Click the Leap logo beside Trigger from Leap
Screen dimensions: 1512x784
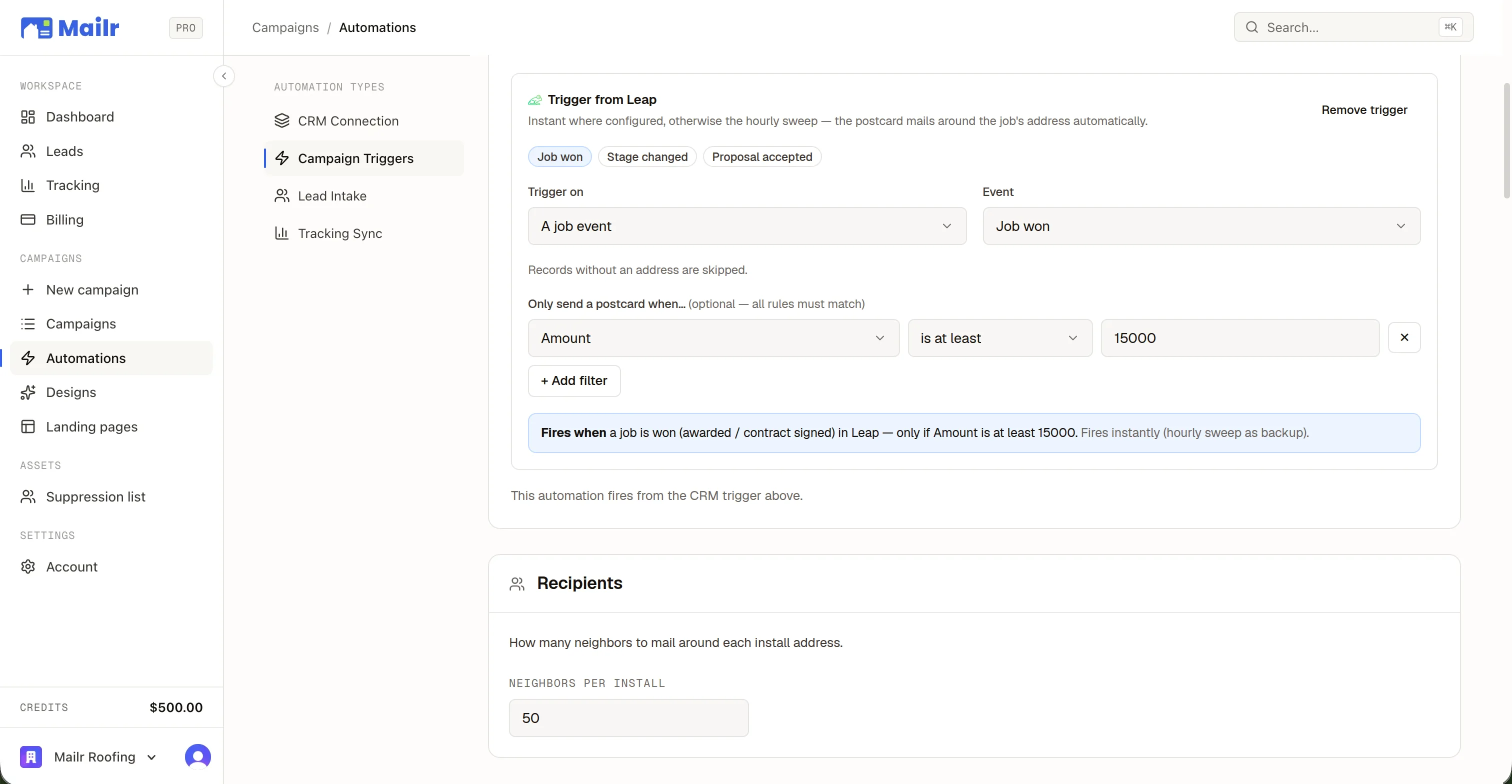(534, 100)
